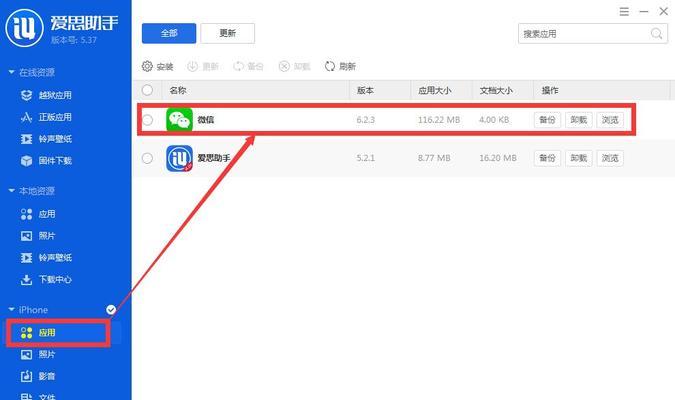This screenshot has width=675, height=400.
Task: Select the 爱思助手 row checkbox
Action: pos(147,158)
